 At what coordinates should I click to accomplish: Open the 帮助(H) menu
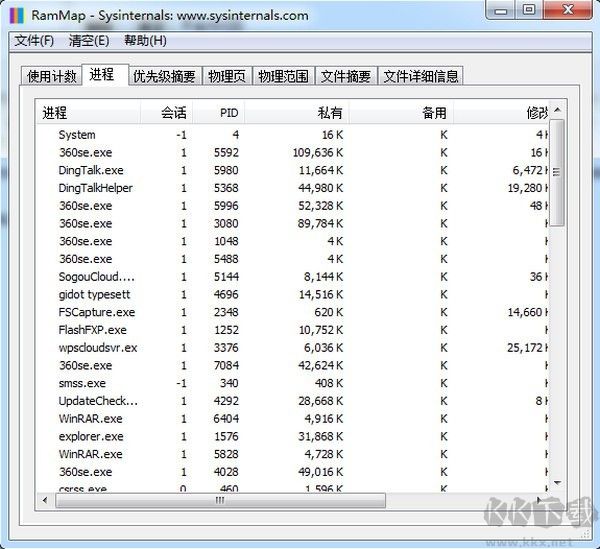pyautogui.click(x=145, y=41)
